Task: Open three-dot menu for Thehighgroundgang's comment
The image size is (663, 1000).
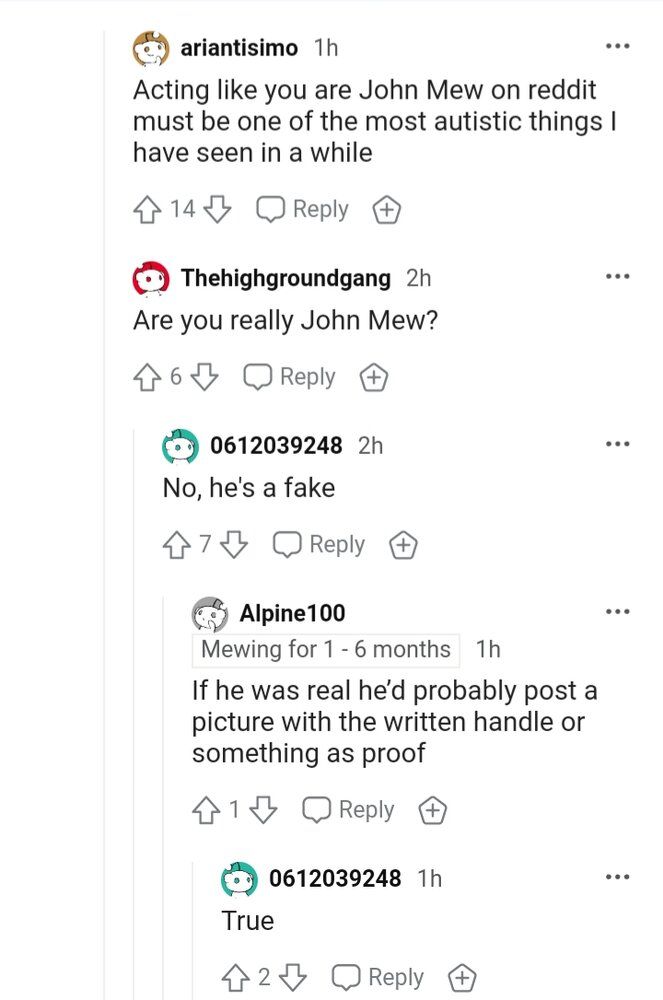Action: click(617, 277)
